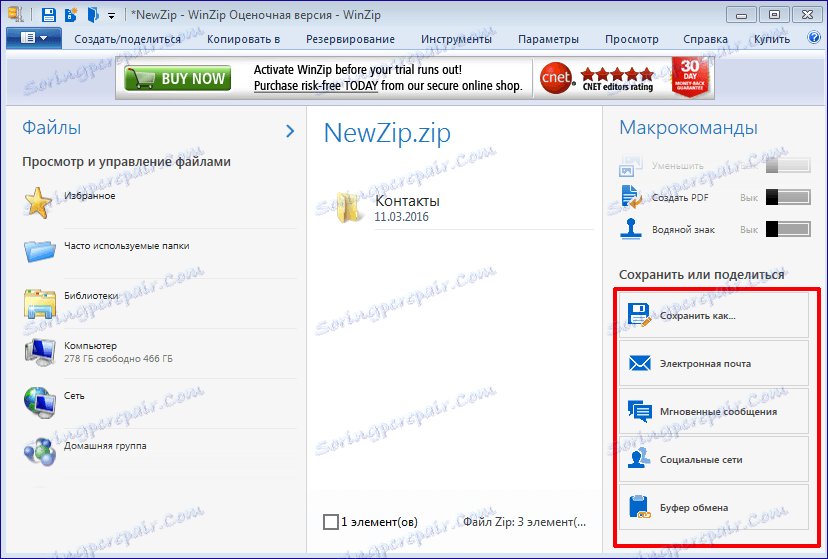Toggle the Создать PDF switch
Viewport: 828px width, 559px height.
[788, 197]
